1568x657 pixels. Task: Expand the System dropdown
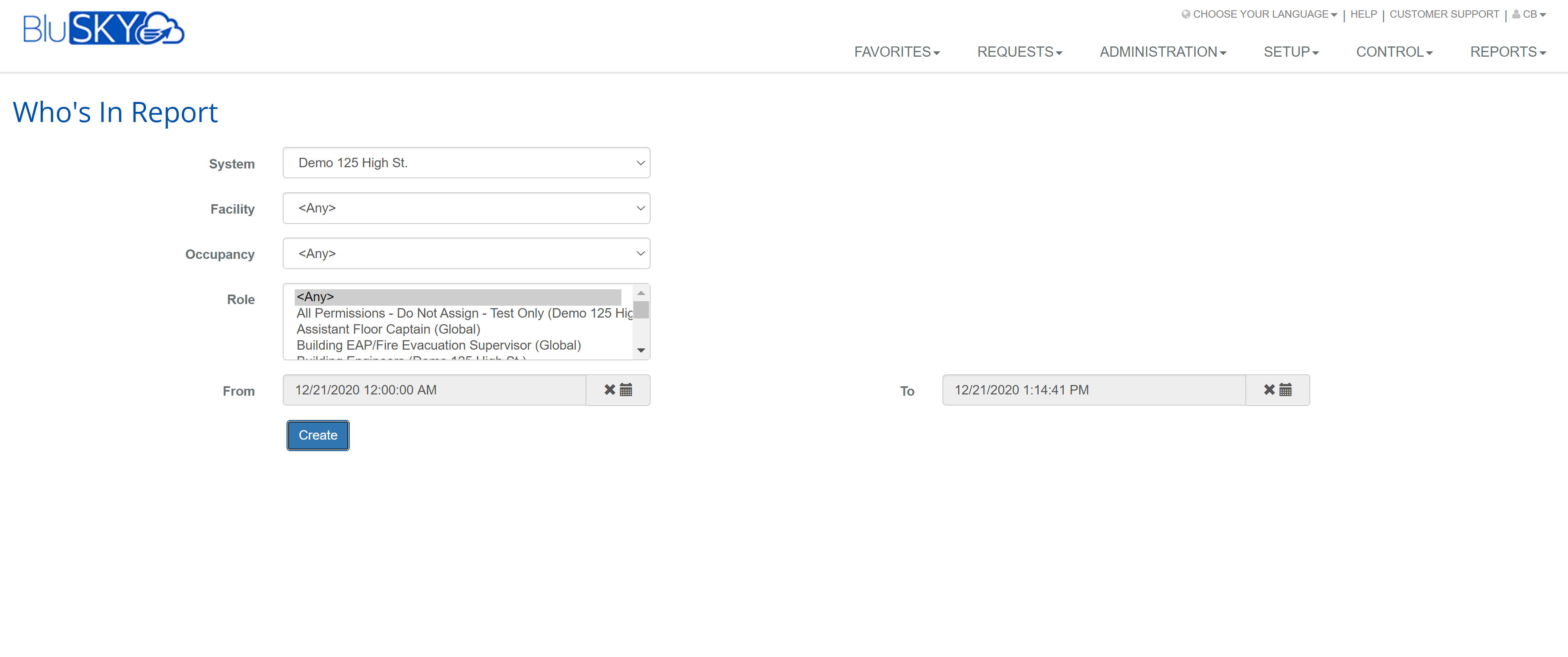[x=466, y=163]
